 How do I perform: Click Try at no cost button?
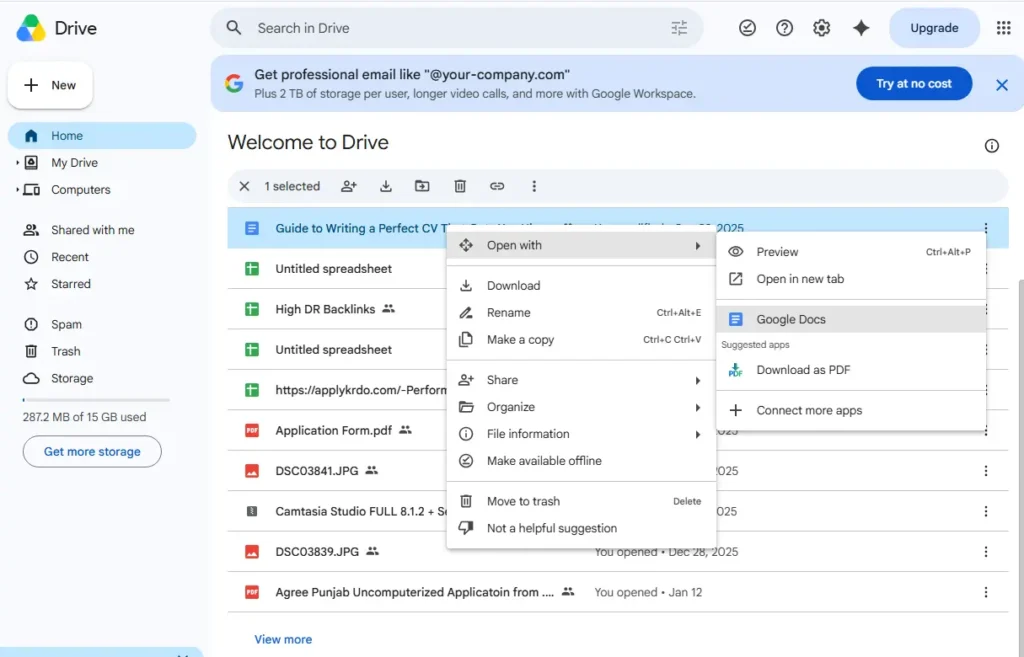tap(914, 84)
